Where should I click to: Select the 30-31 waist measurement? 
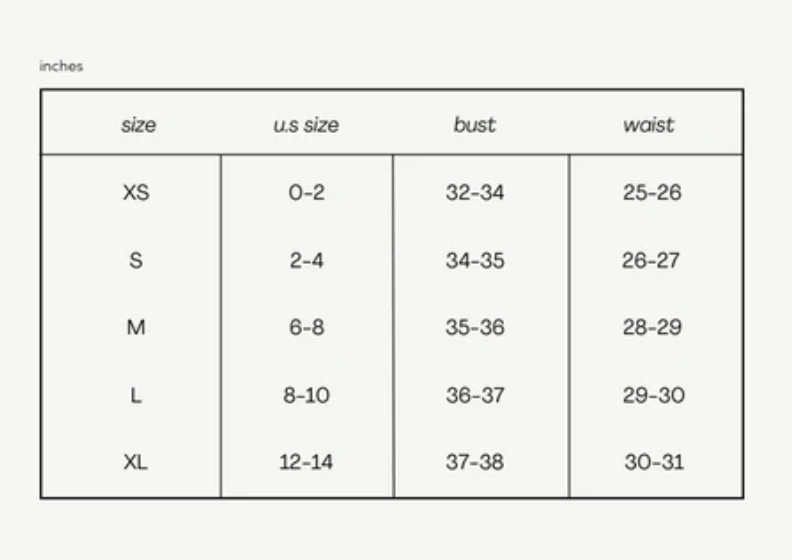(654, 462)
